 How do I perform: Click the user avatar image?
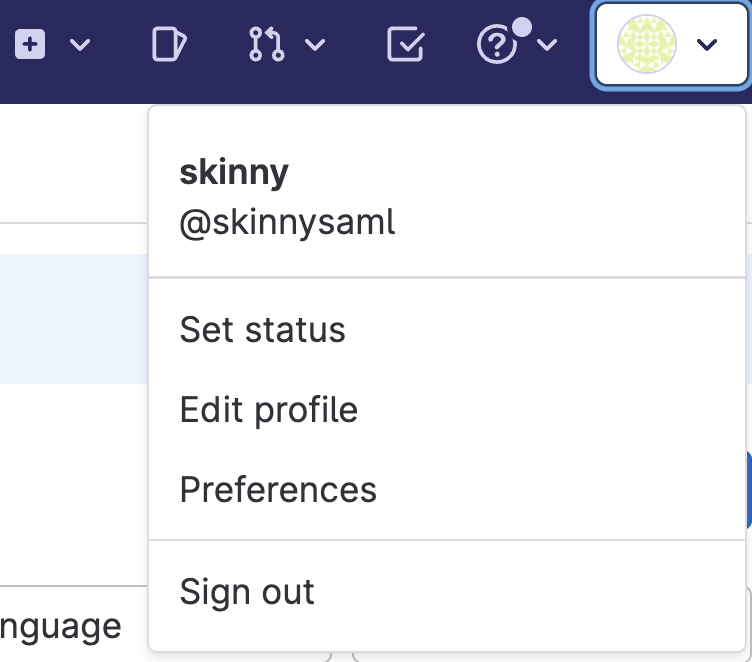click(x=647, y=45)
